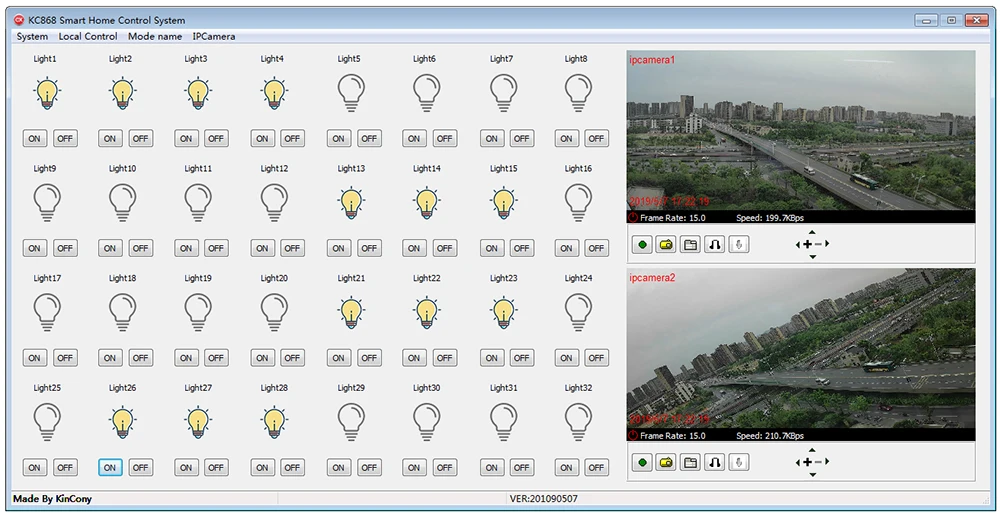Open the ipcamera2 recordings folder icon

coord(690,462)
